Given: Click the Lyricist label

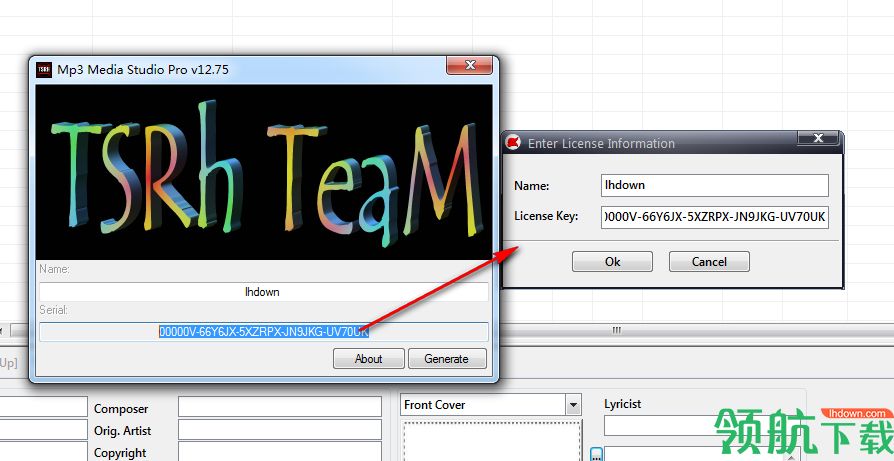Looking at the screenshot, I should coord(623,404).
